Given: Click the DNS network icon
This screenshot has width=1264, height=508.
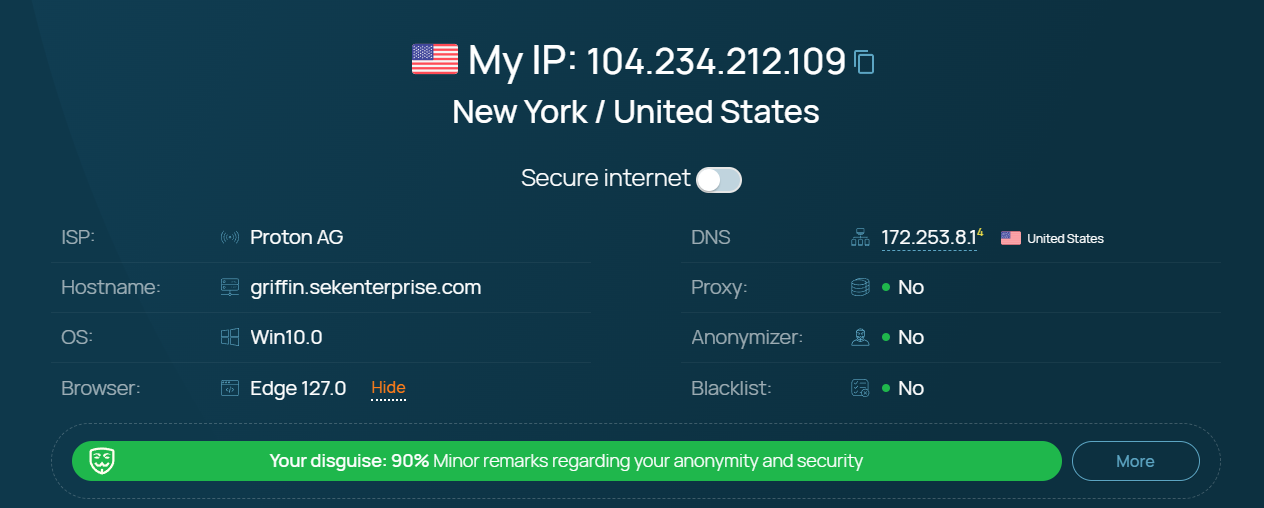Looking at the screenshot, I should coord(860,238).
